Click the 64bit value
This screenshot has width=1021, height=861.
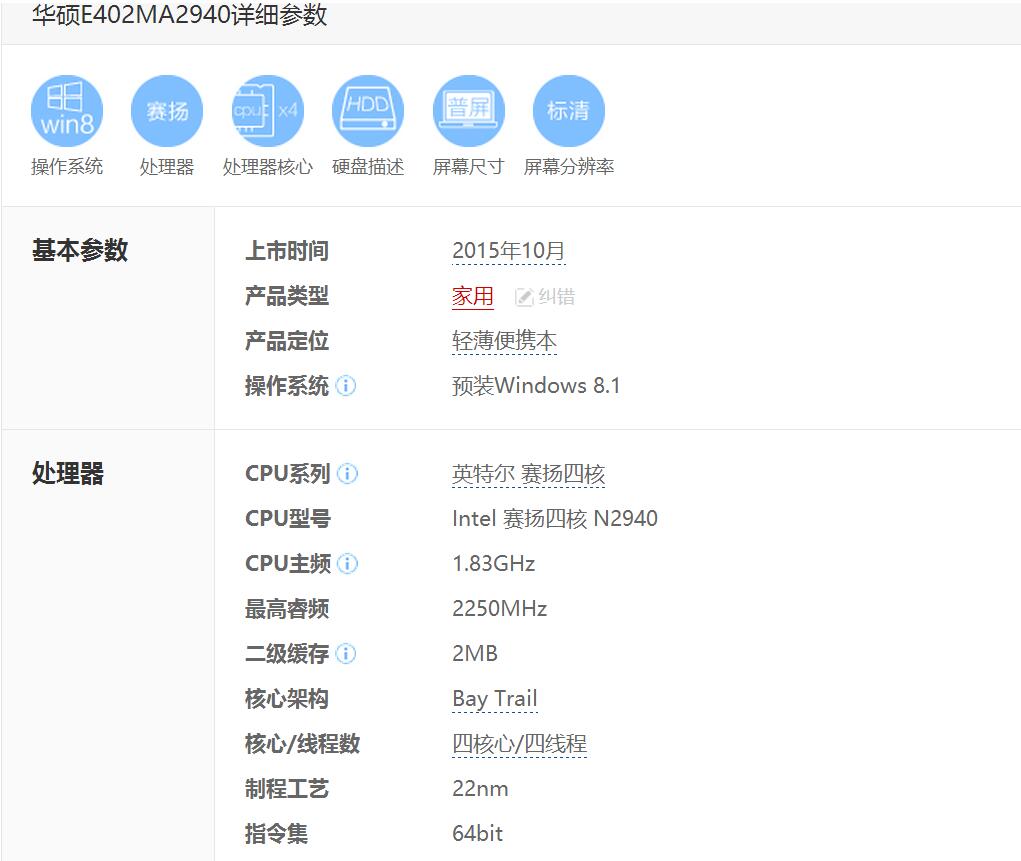[x=477, y=833]
